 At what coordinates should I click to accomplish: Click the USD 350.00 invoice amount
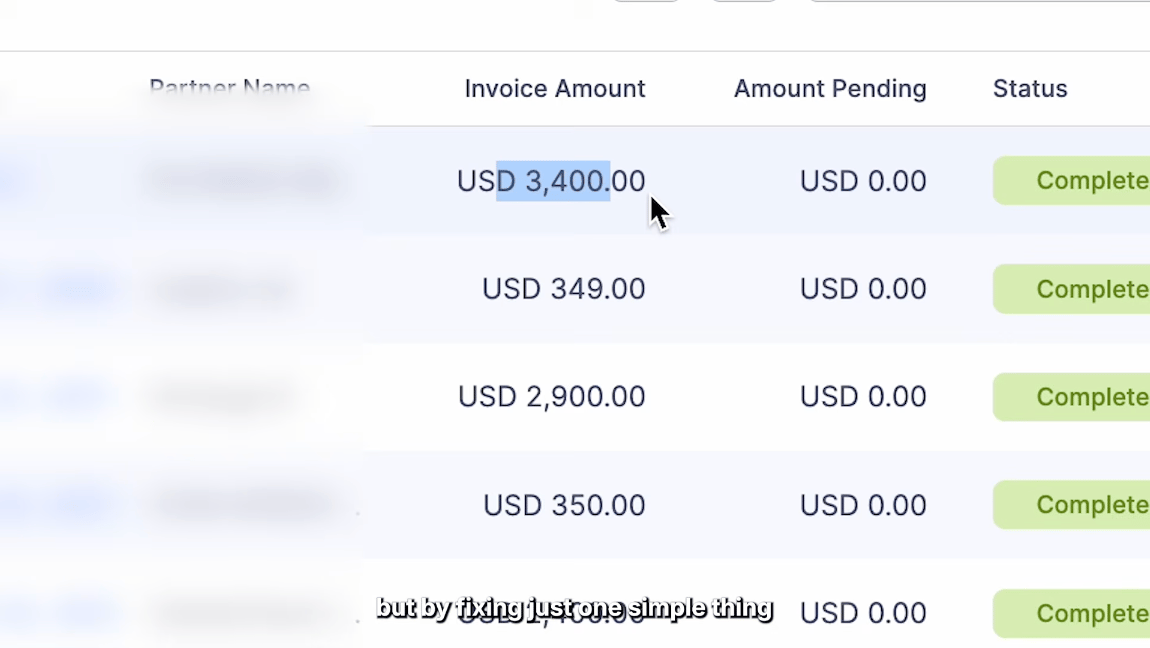pos(564,505)
